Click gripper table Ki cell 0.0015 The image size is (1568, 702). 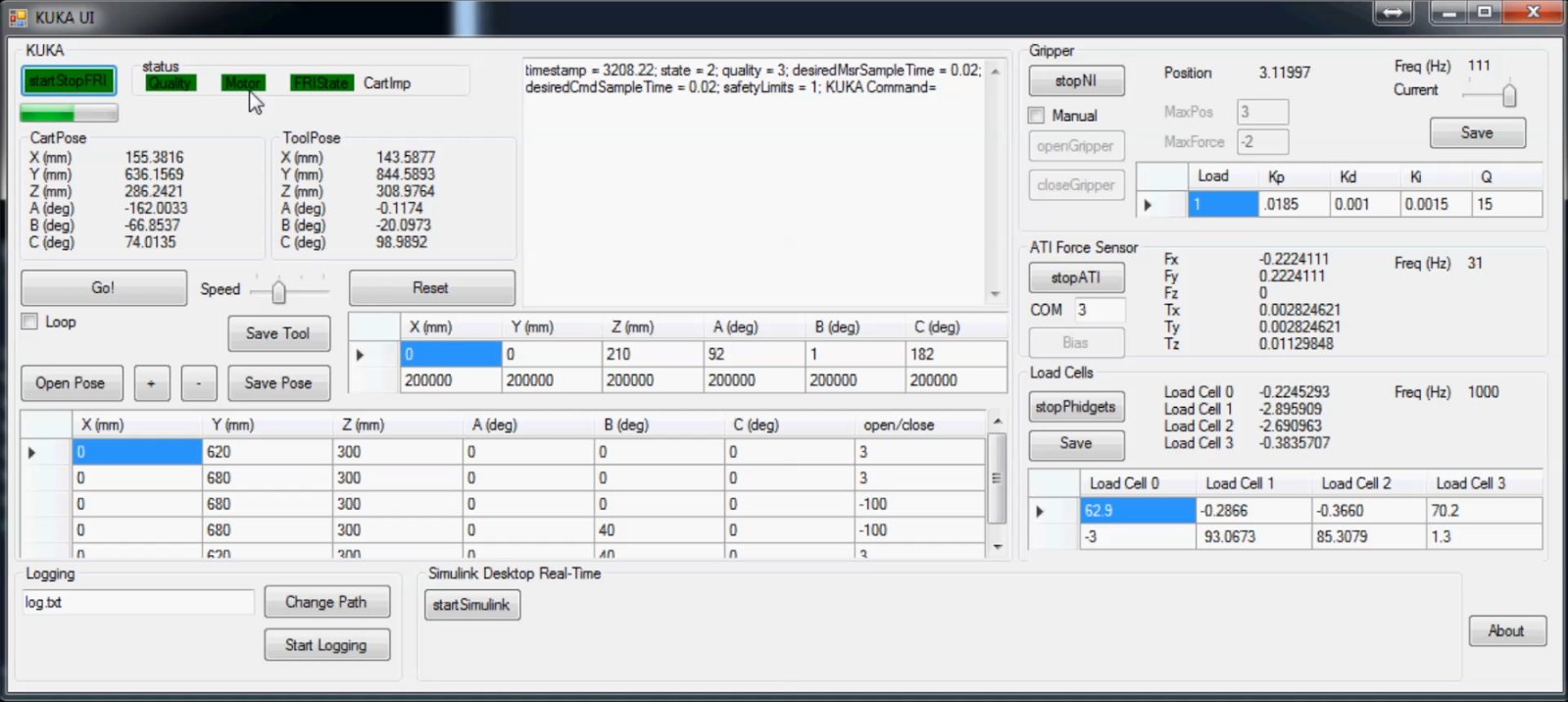1437,205
